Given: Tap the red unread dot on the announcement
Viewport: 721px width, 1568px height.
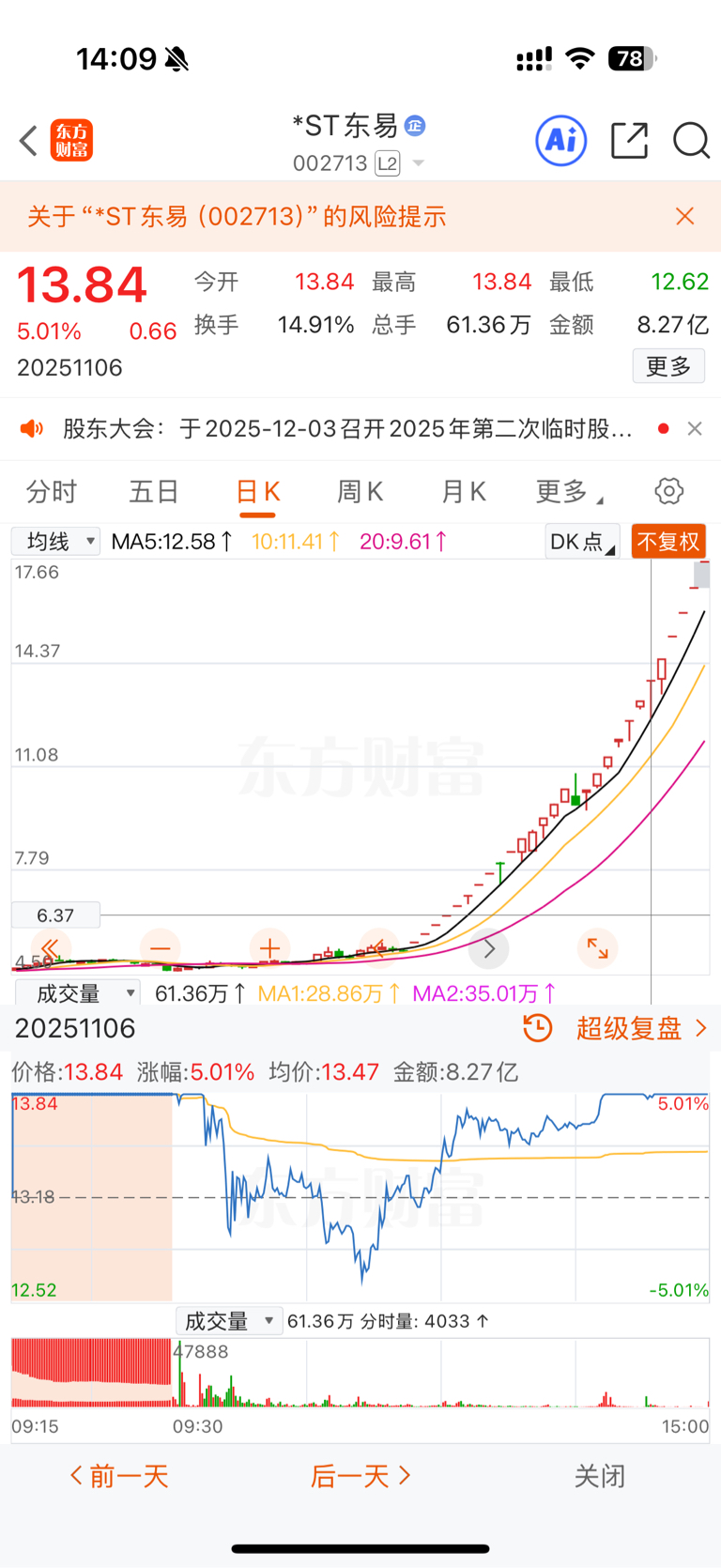Looking at the screenshot, I should pyautogui.click(x=664, y=428).
